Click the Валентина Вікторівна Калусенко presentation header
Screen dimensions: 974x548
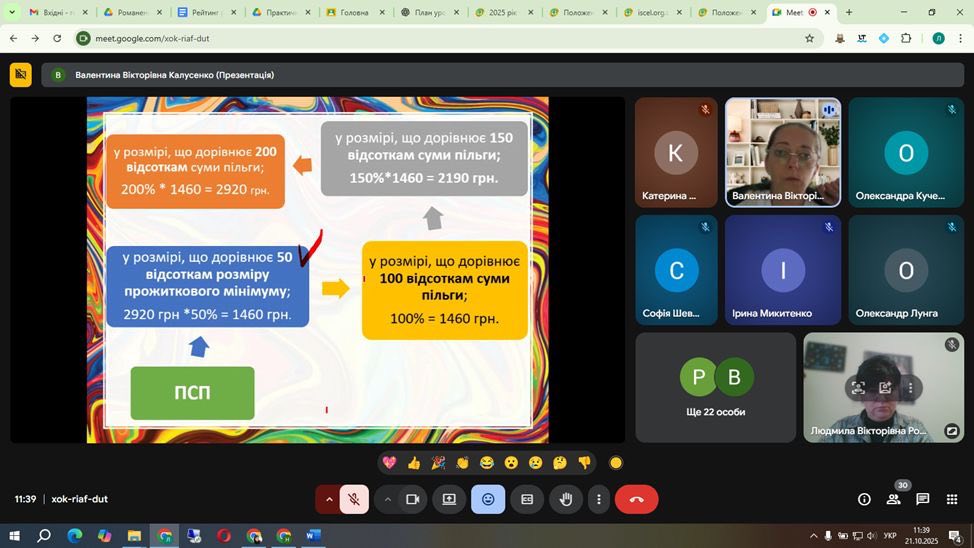point(503,75)
